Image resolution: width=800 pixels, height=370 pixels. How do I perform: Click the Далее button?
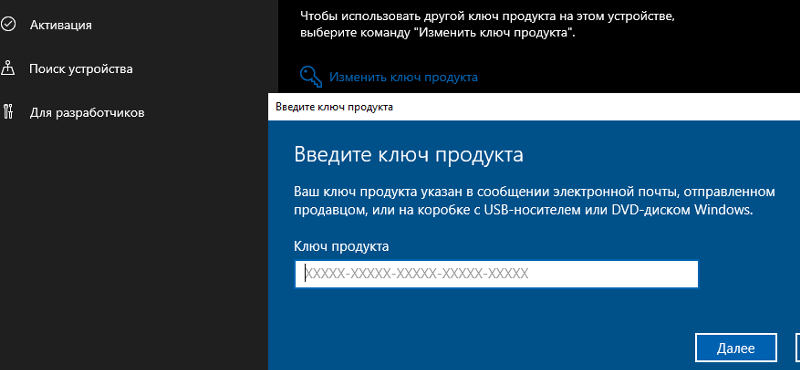[x=736, y=348]
